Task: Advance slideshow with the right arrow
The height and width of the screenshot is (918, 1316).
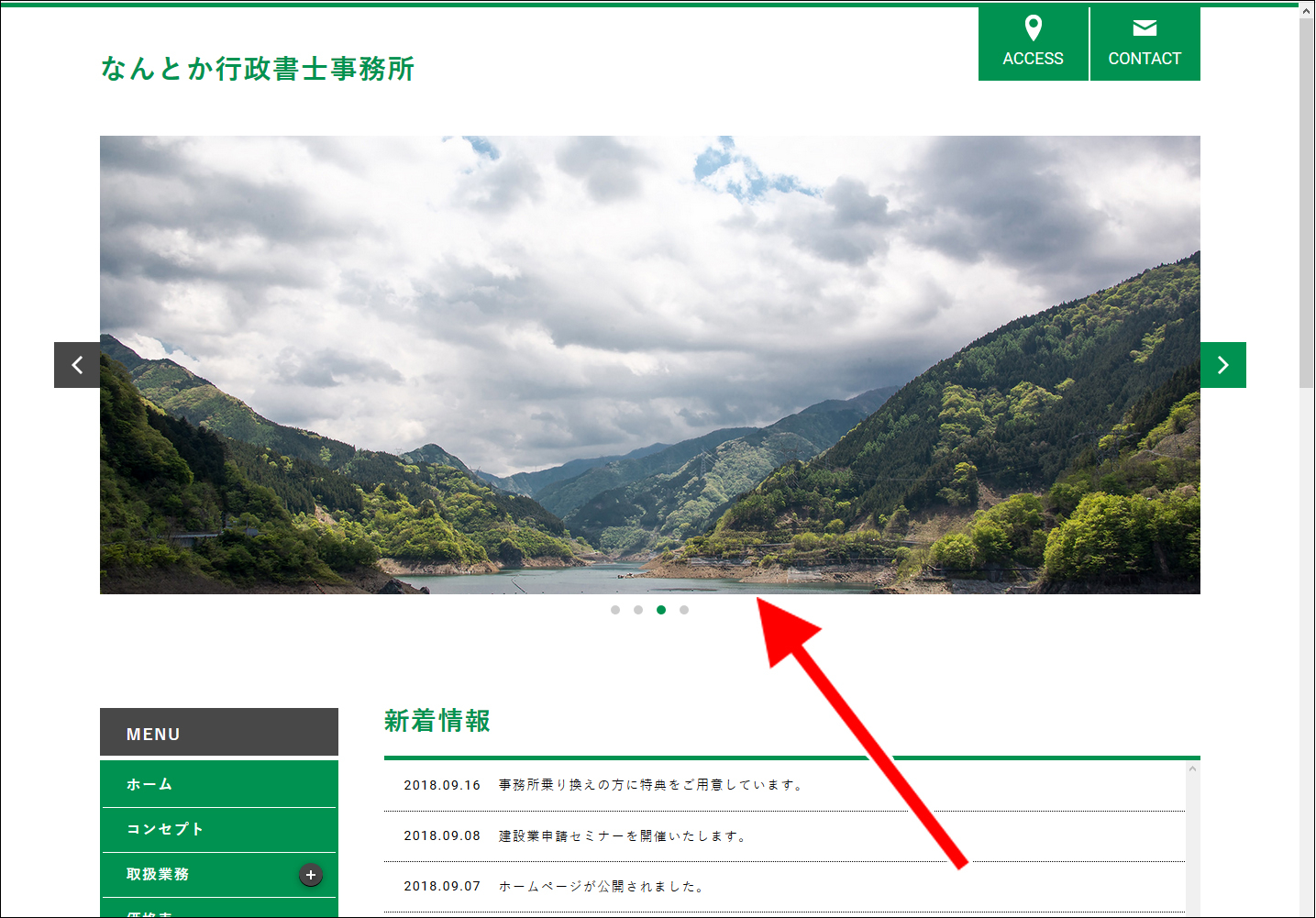Action: point(1223,365)
